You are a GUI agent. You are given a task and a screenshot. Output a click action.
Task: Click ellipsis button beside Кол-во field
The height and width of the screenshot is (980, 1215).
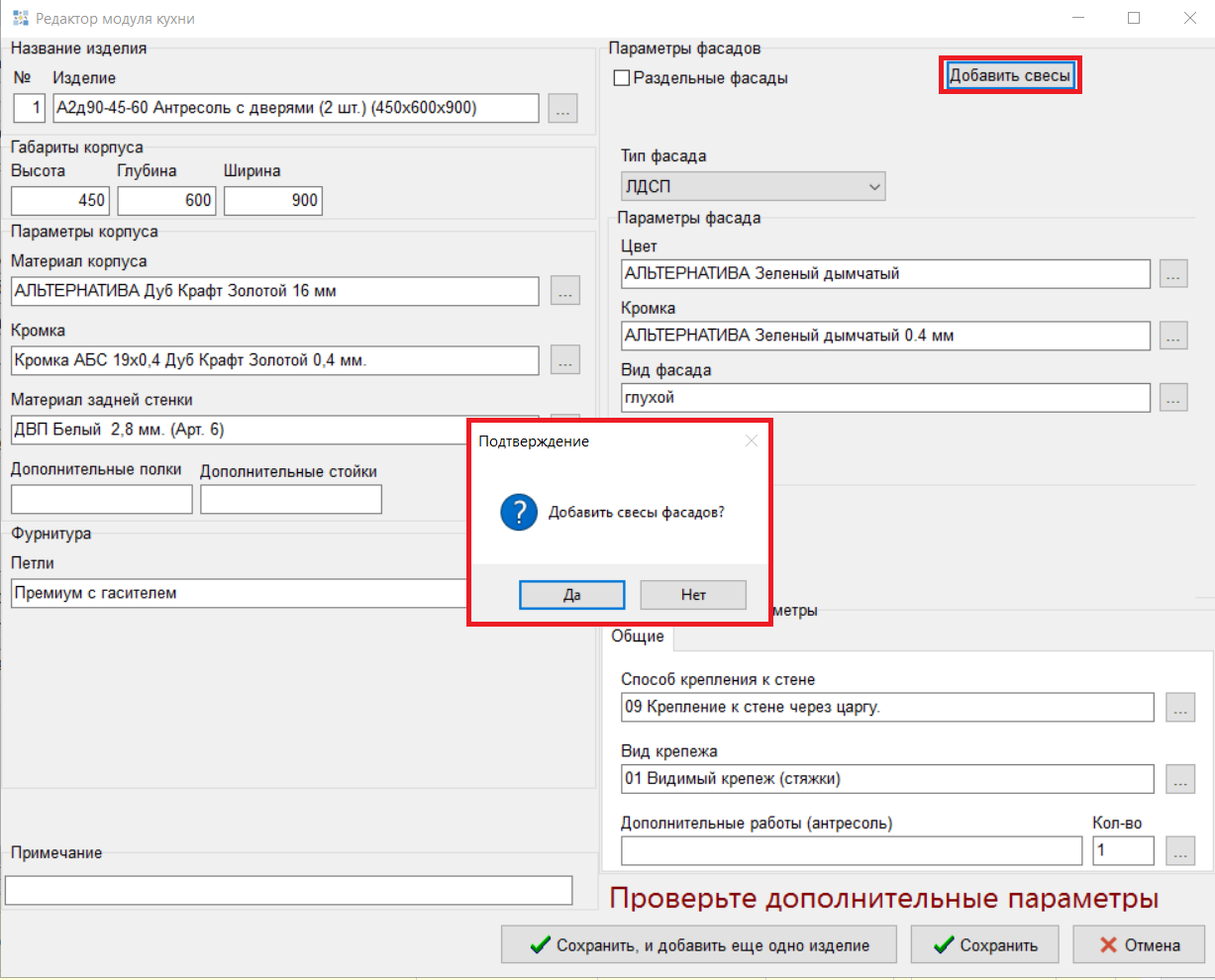pos(1179,851)
